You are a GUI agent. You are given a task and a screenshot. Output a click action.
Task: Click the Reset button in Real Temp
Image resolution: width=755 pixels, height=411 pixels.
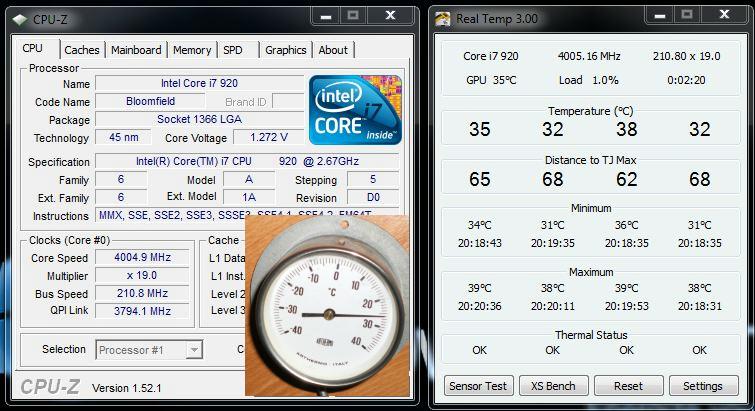pos(628,386)
